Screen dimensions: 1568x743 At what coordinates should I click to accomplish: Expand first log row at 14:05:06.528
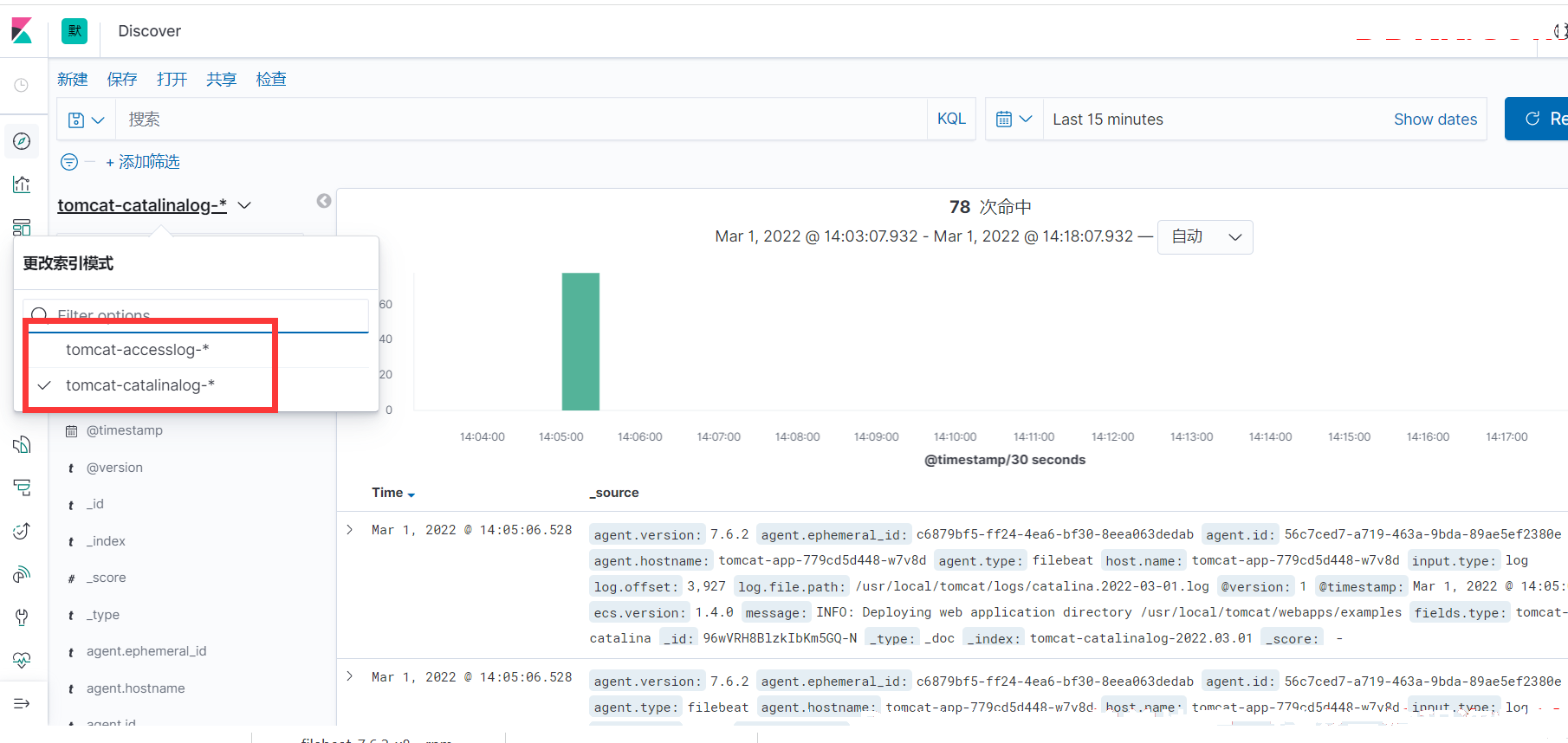tap(350, 530)
